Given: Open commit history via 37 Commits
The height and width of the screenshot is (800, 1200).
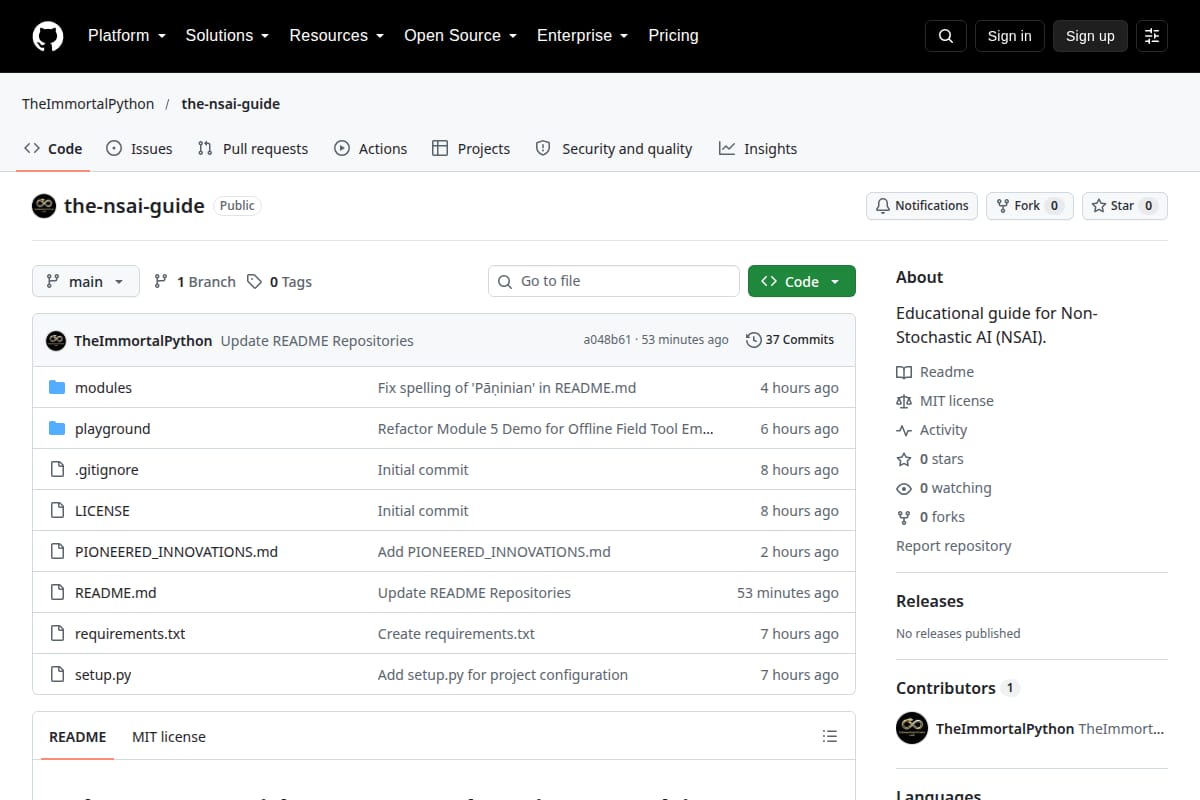Looking at the screenshot, I should click(x=790, y=340).
